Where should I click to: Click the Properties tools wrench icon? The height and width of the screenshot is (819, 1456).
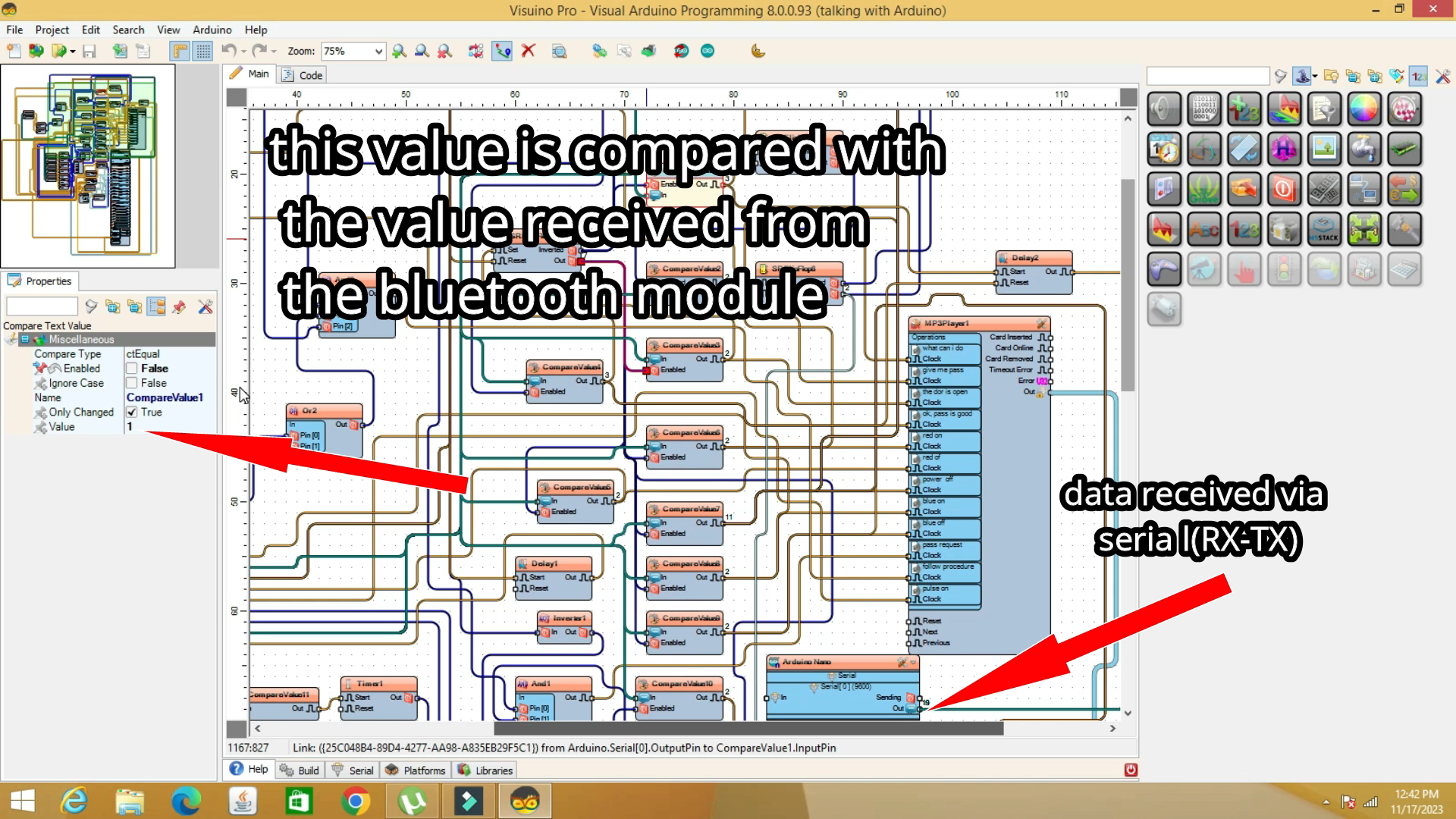(205, 306)
